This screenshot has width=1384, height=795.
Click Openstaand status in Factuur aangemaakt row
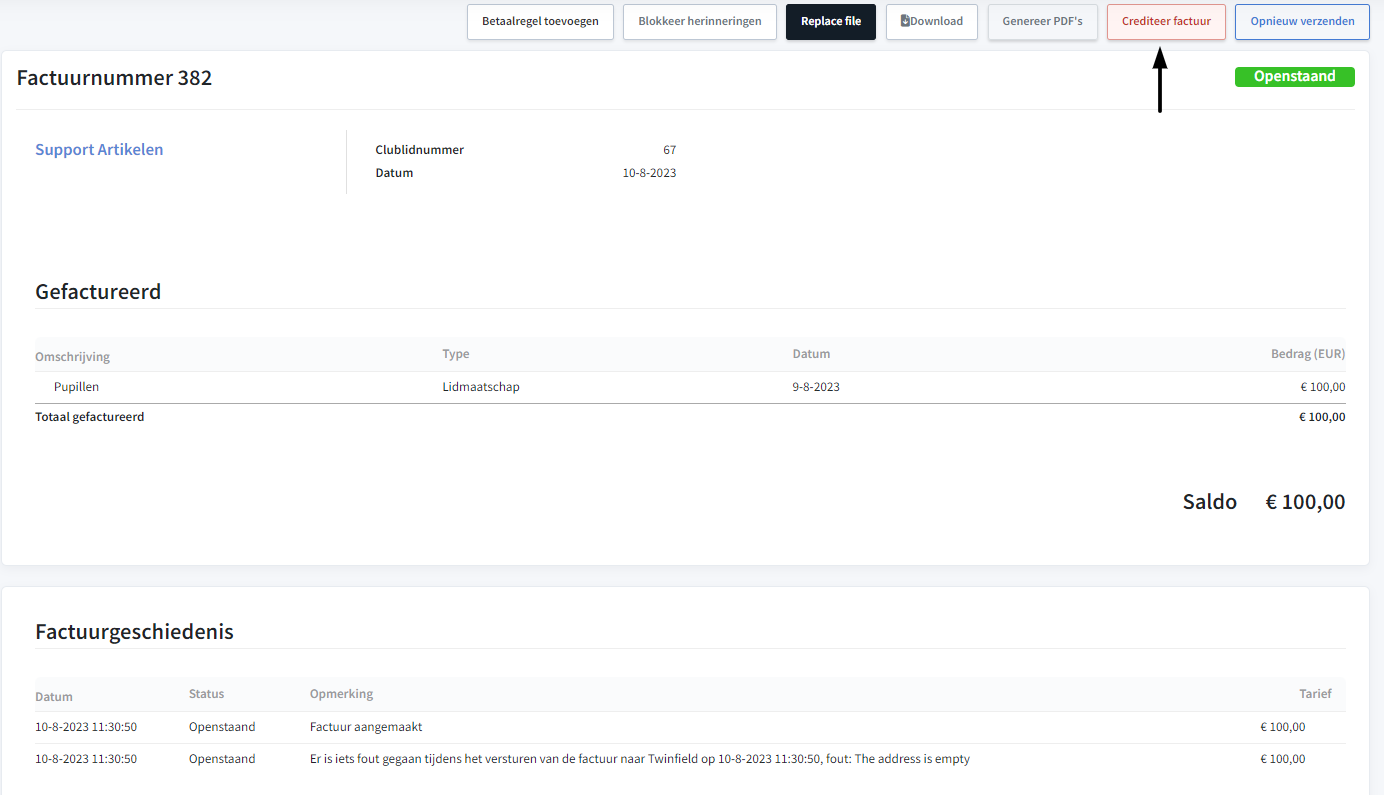point(222,727)
